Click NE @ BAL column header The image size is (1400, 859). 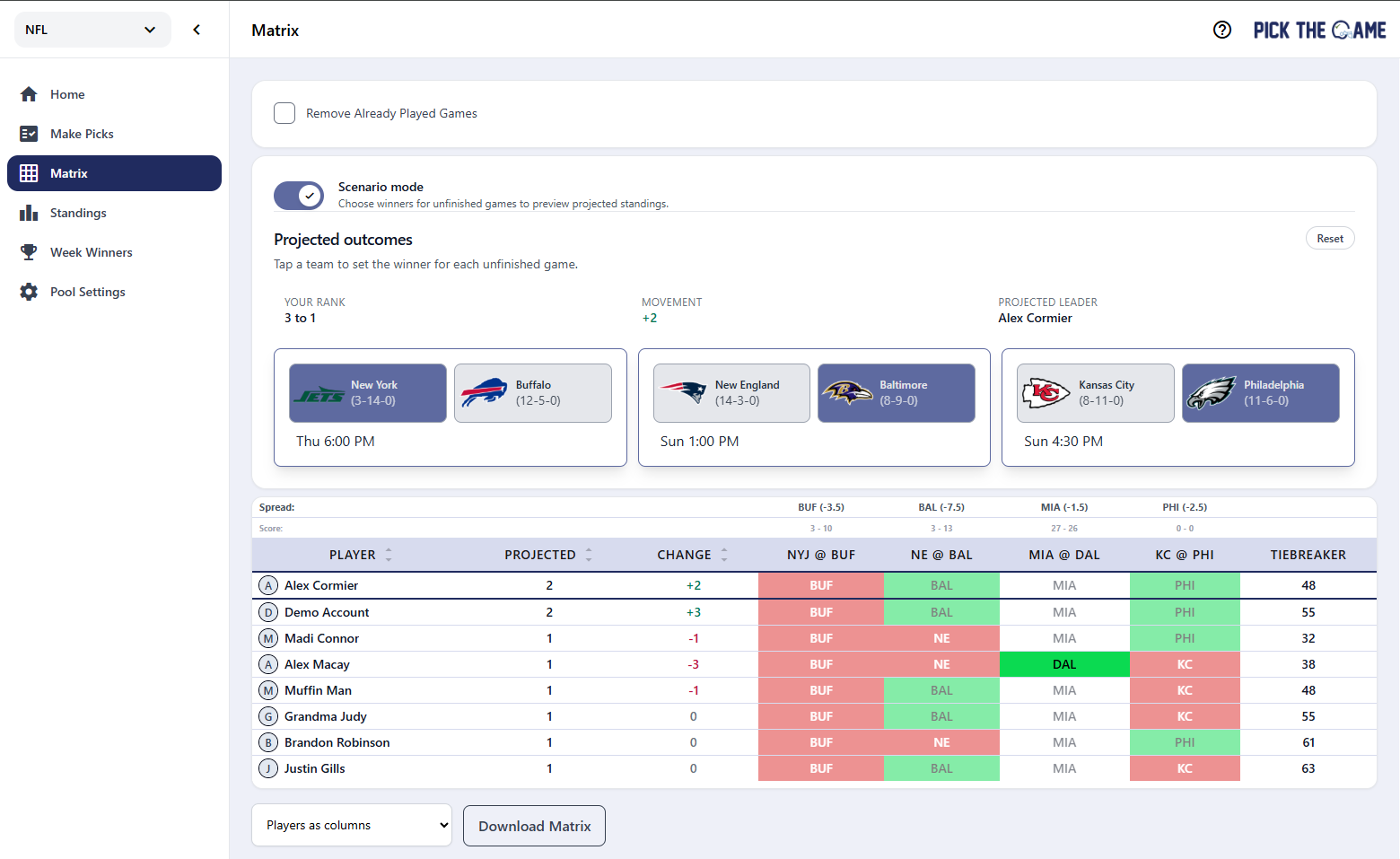pos(941,555)
